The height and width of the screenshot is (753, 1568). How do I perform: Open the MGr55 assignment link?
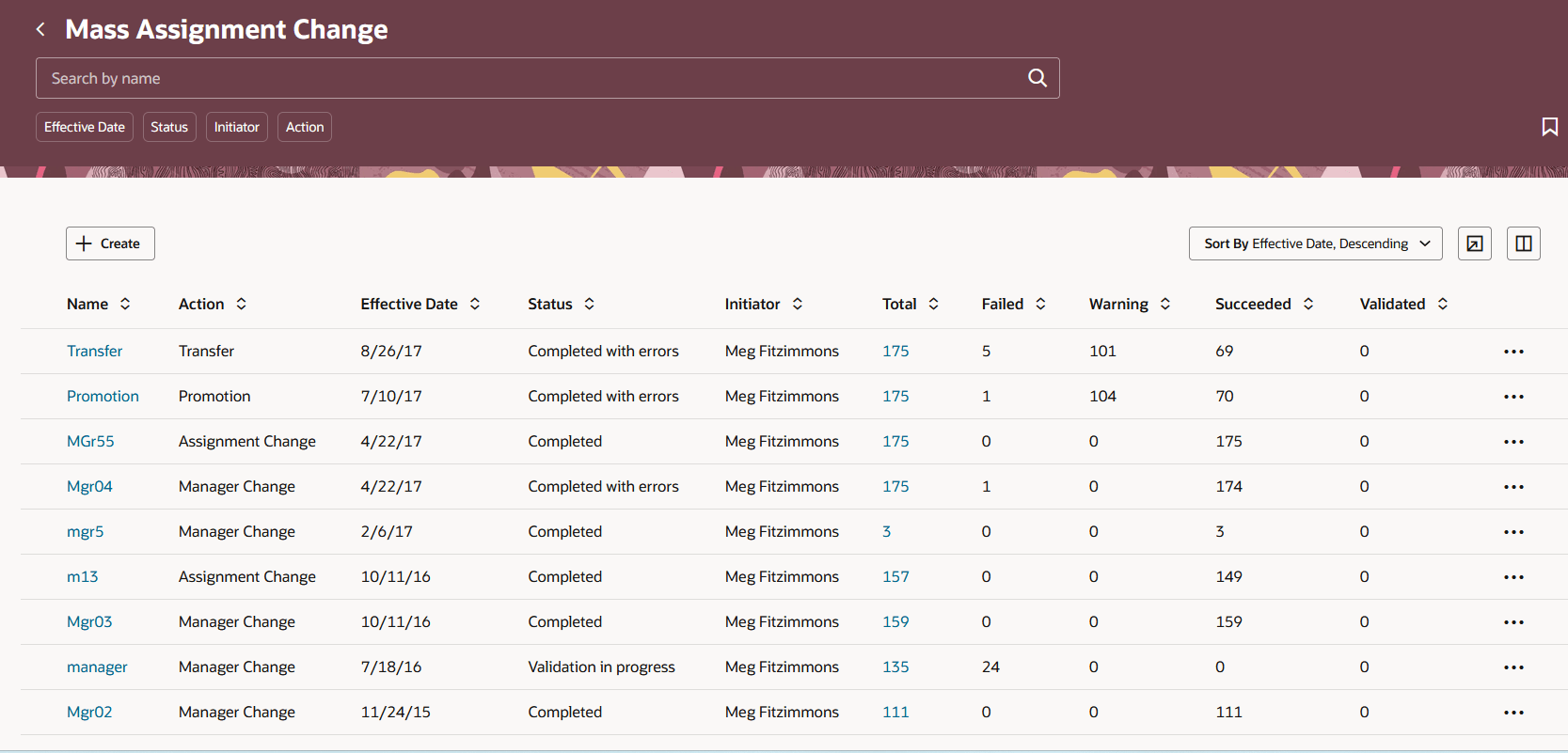90,441
